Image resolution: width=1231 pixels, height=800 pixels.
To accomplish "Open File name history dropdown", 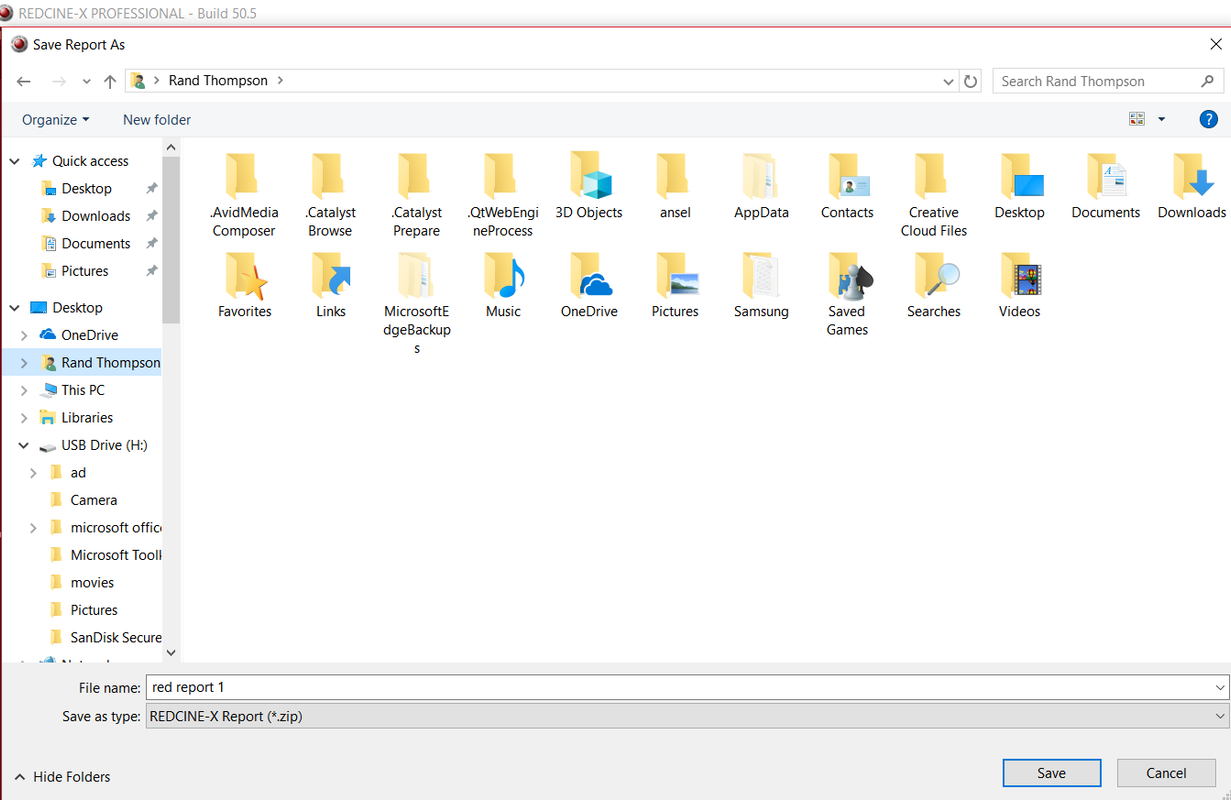I will pos(1220,687).
